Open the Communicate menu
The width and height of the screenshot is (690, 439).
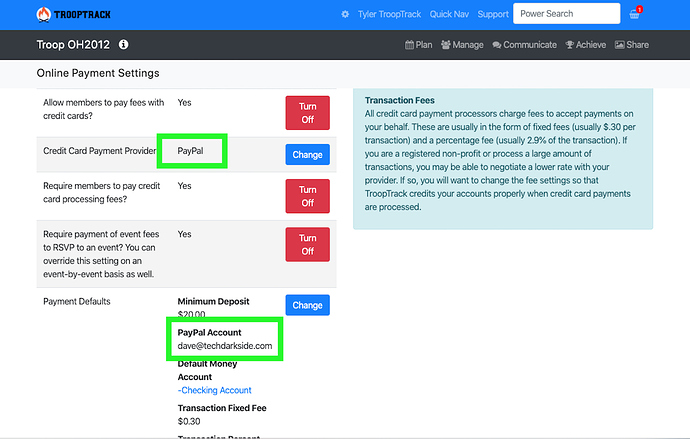coord(525,45)
